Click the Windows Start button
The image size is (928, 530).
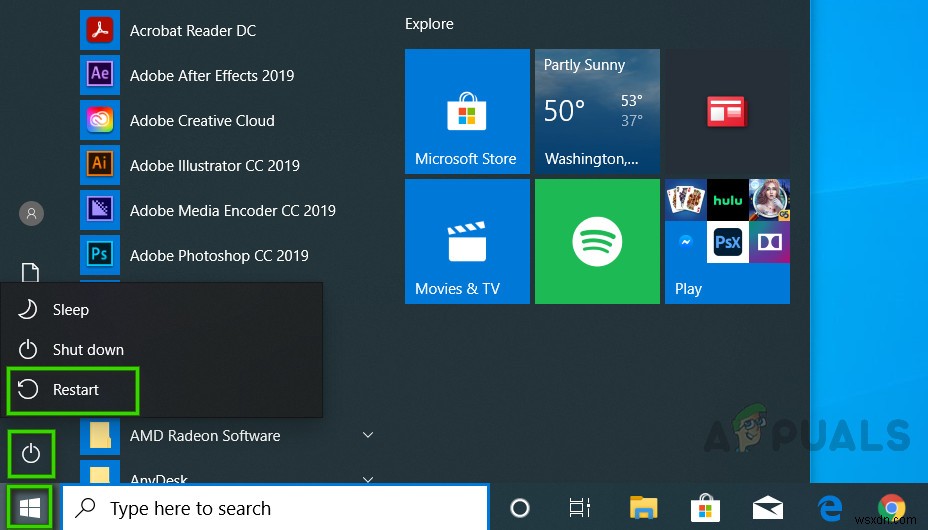30,508
